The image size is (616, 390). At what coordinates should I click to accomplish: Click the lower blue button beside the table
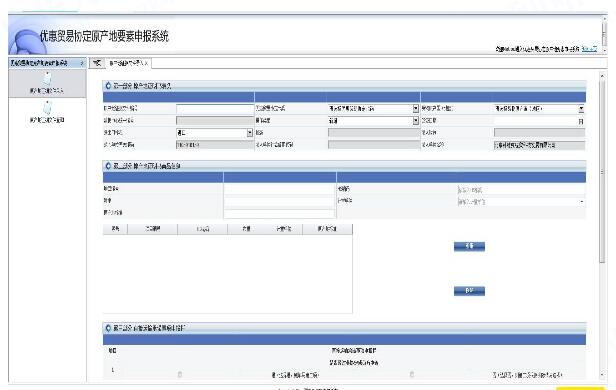click(469, 291)
